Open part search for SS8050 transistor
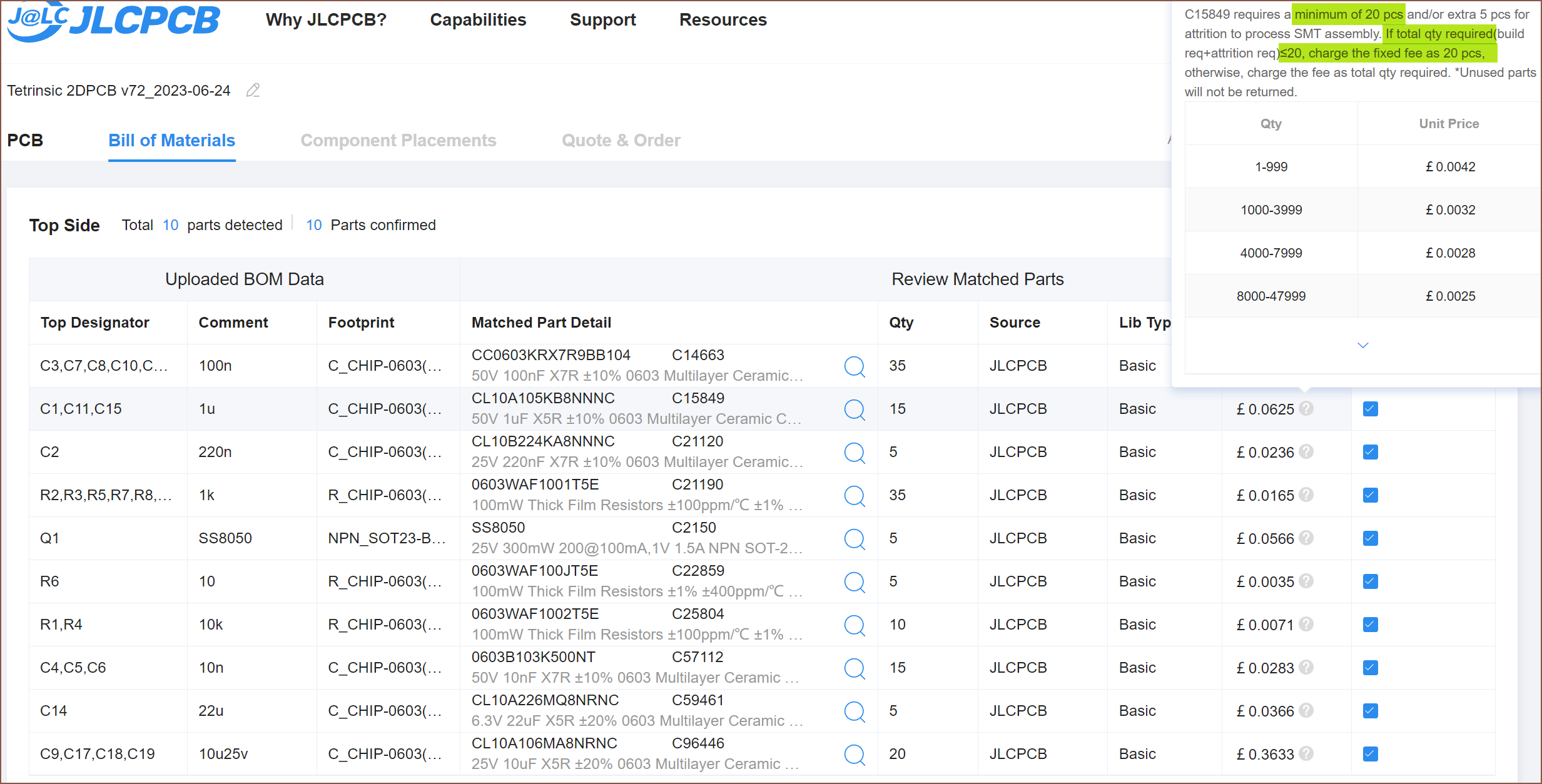This screenshot has width=1542, height=784. click(855, 539)
